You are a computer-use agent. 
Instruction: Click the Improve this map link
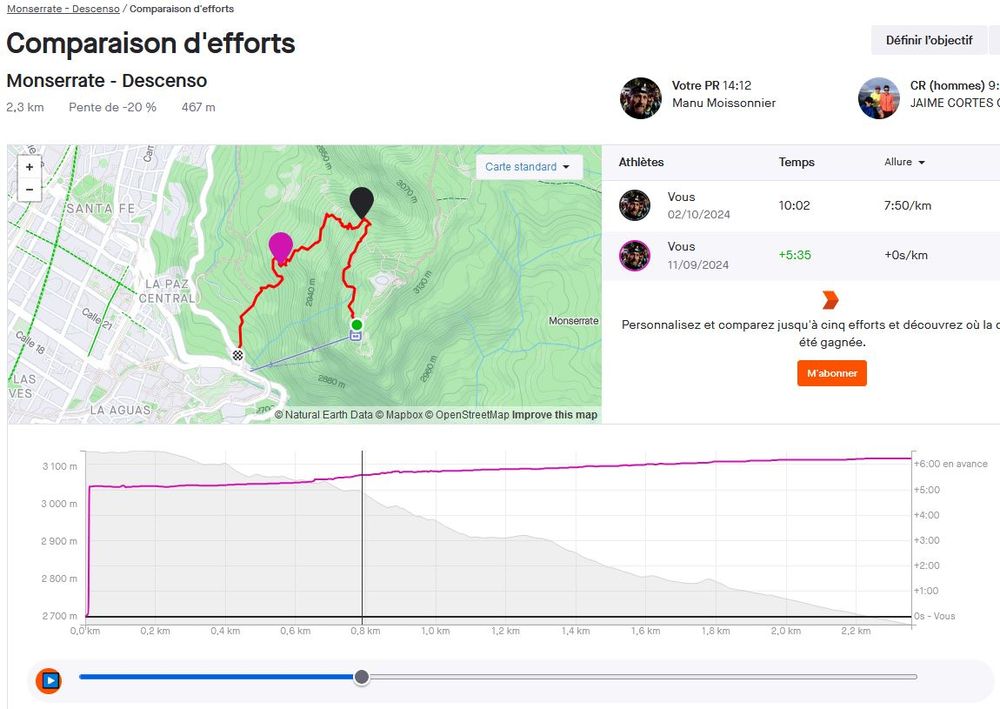(554, 415)
